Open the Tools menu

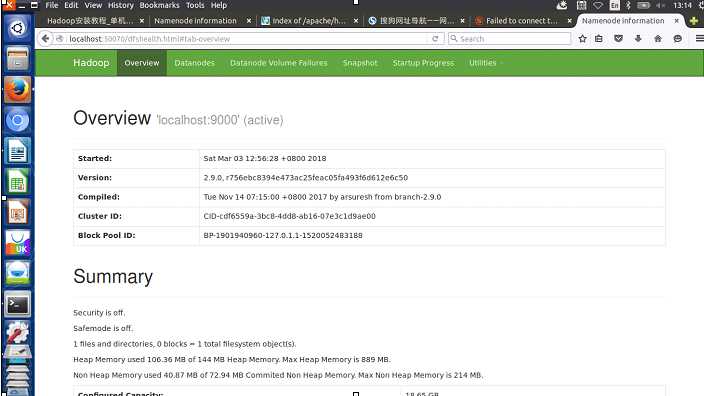tap(195, 5)
